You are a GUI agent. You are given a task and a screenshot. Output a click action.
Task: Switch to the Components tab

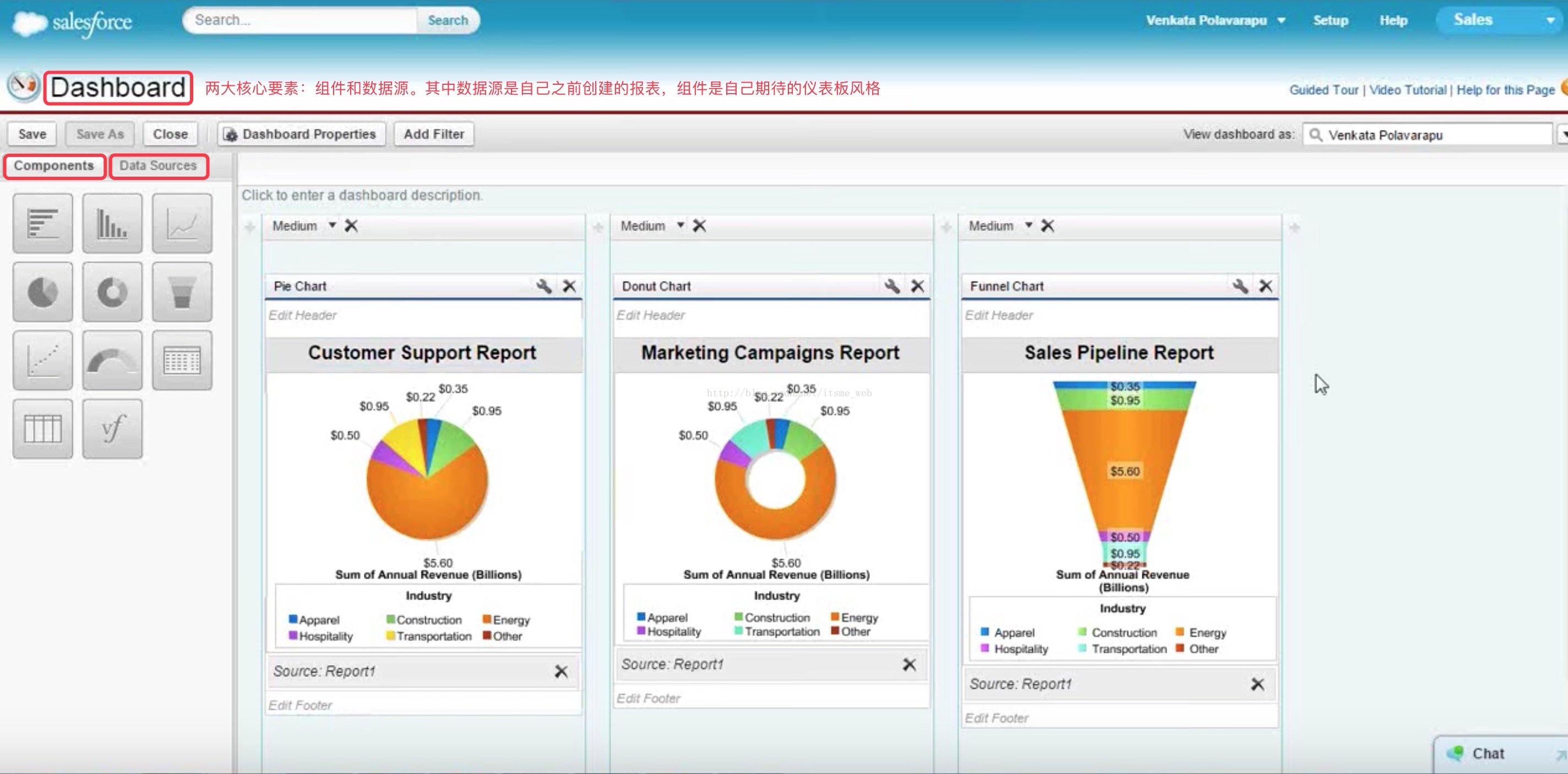[54, 166]
